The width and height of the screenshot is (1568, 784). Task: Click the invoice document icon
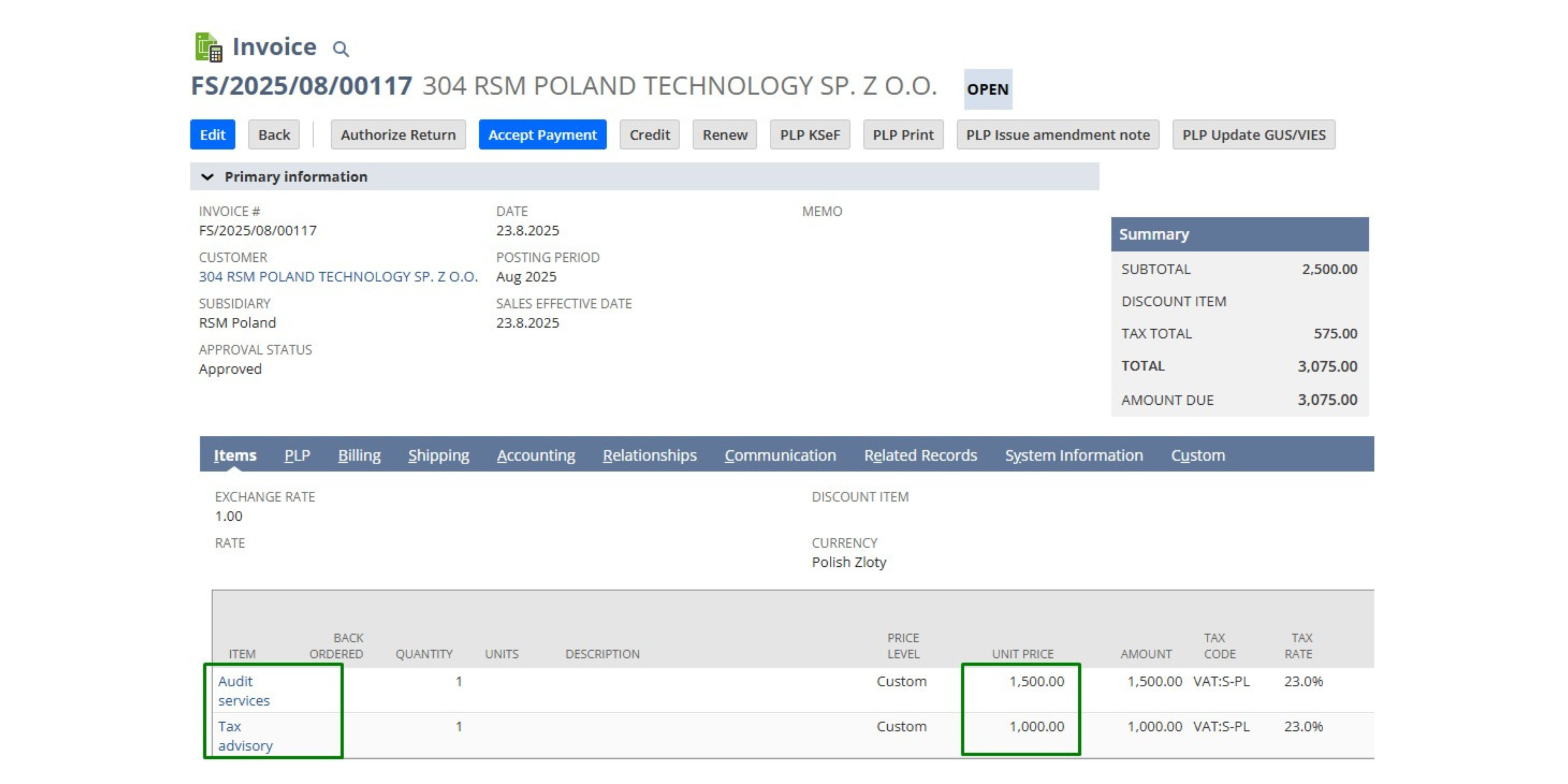coord(208,47)
